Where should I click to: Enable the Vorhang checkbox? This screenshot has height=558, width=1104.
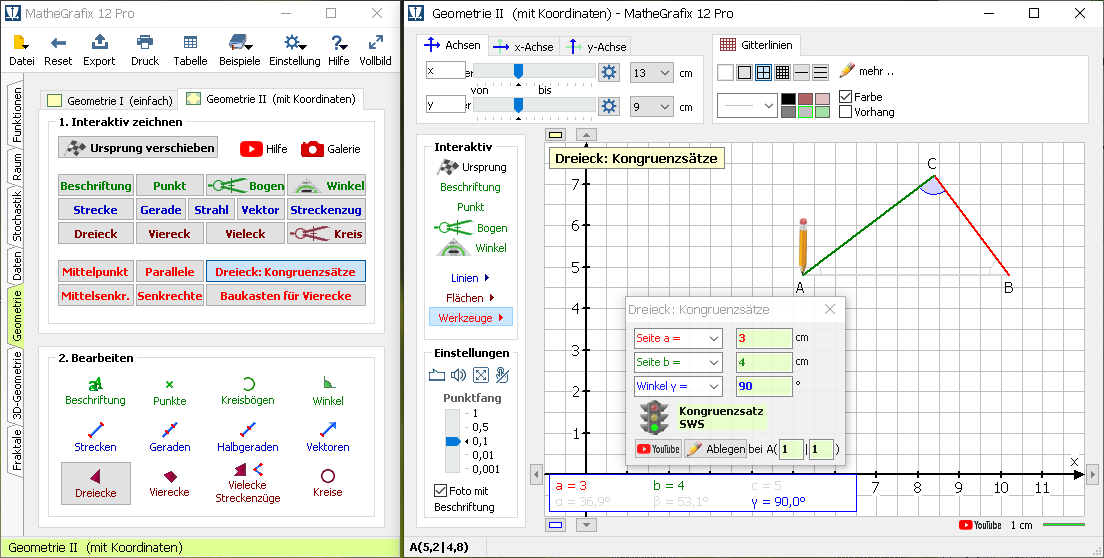pyautogui.click(x=846, y=112)
